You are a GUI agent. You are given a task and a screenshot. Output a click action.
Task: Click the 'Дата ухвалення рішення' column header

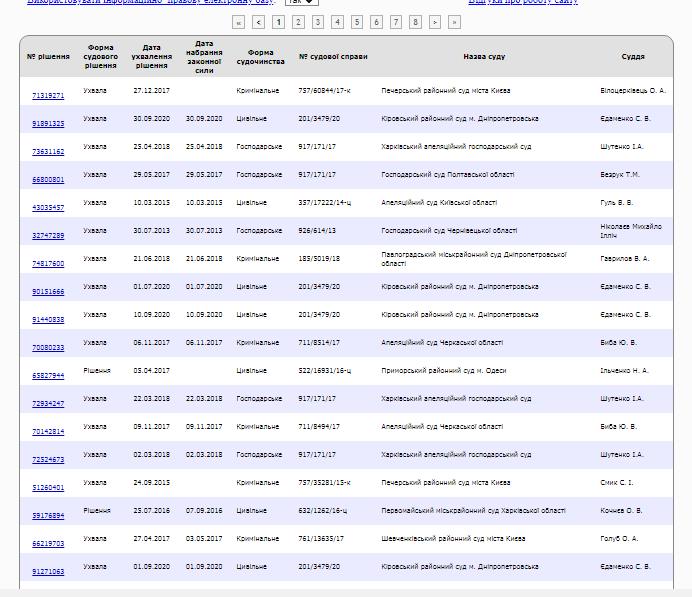click(151, 57)
